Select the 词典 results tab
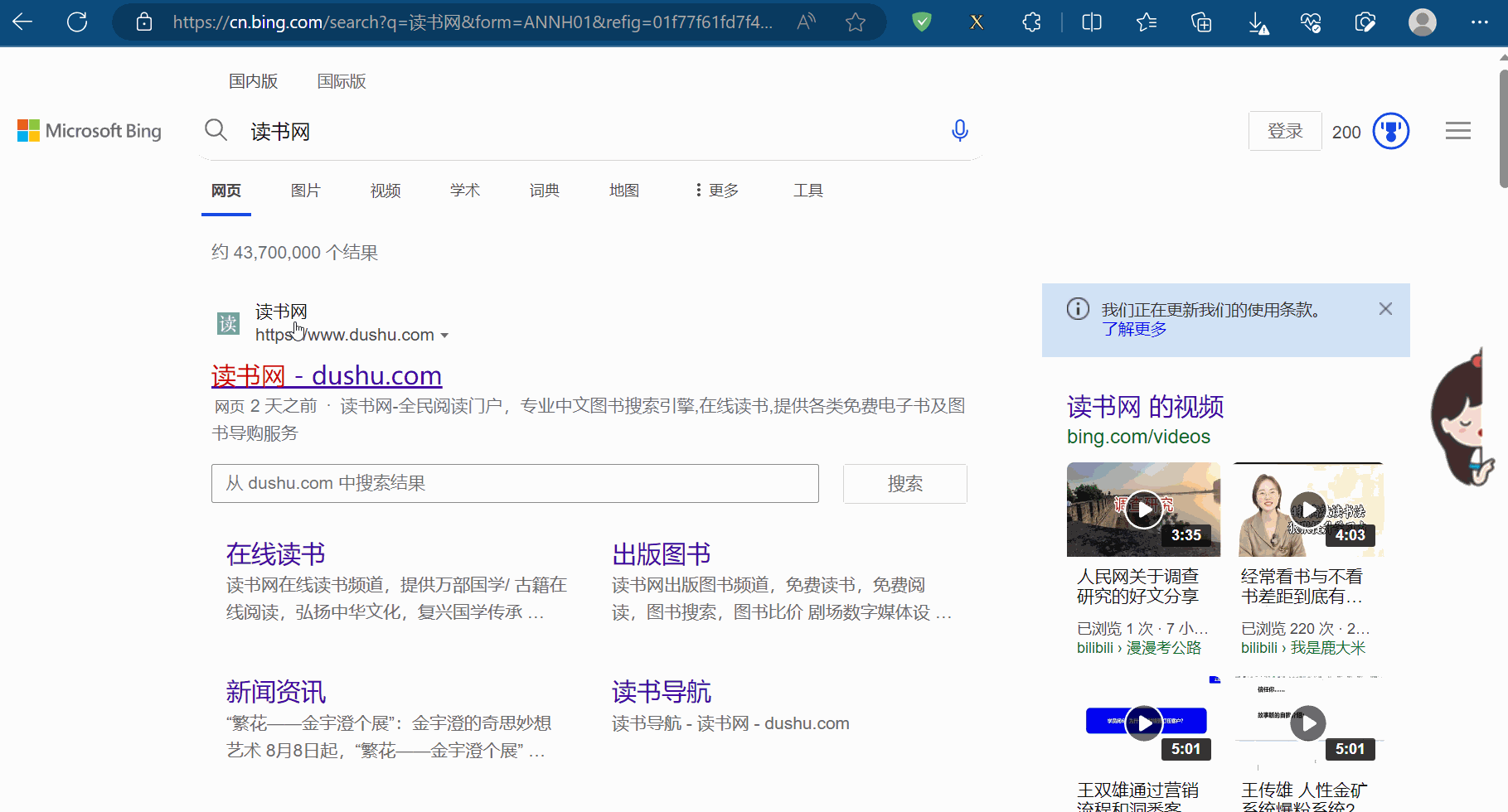 pyautogui.click(x=545, y=191)
